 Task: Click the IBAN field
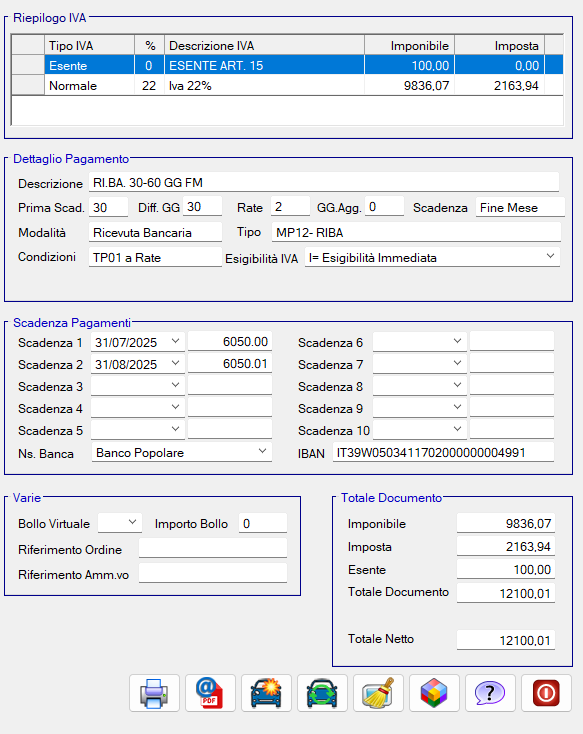pyautogui.click(x=443, y=452)
